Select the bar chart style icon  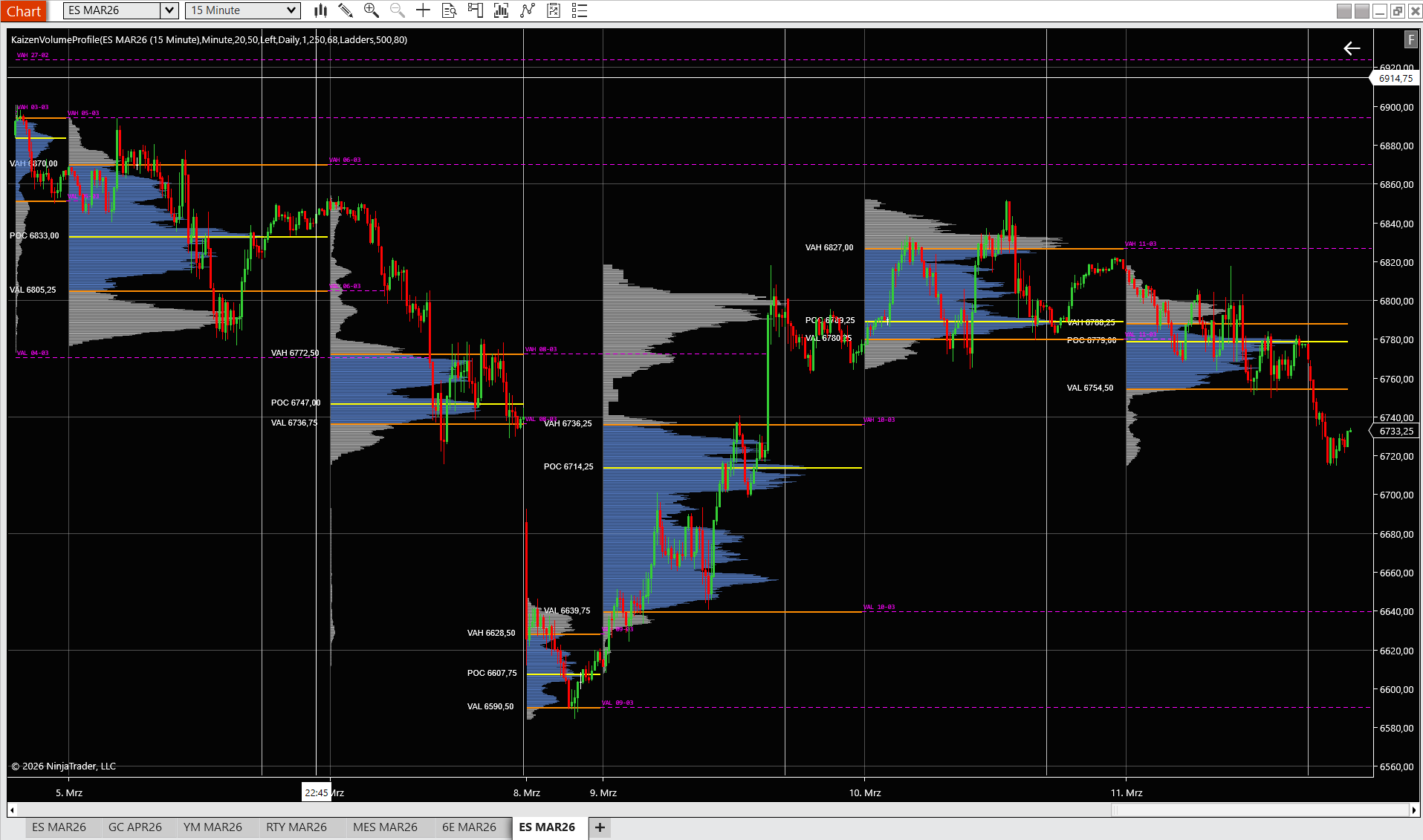(x=320, y=10)
